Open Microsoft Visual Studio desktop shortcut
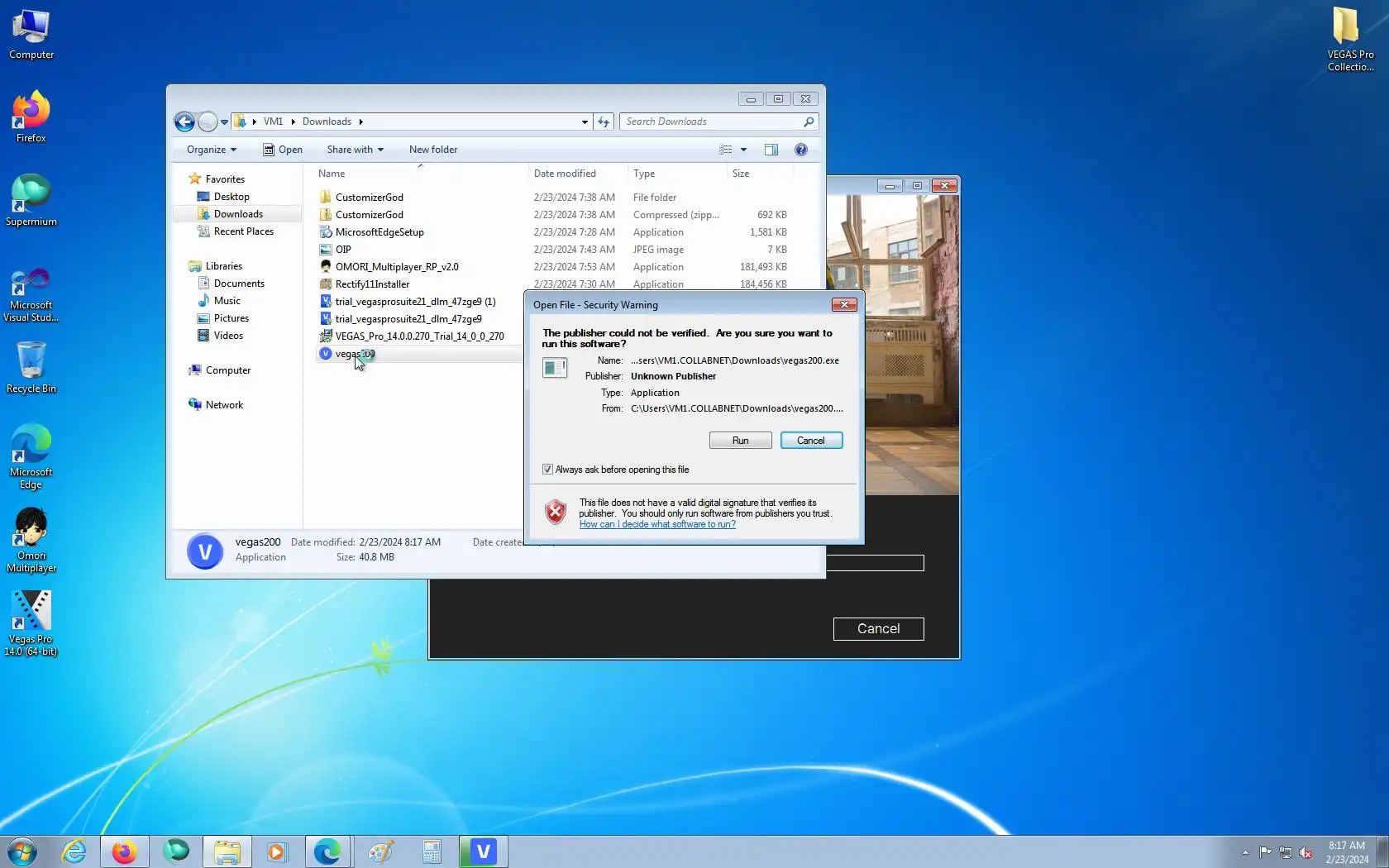Viewport: 1389px width, 868px height. point(31,295)
